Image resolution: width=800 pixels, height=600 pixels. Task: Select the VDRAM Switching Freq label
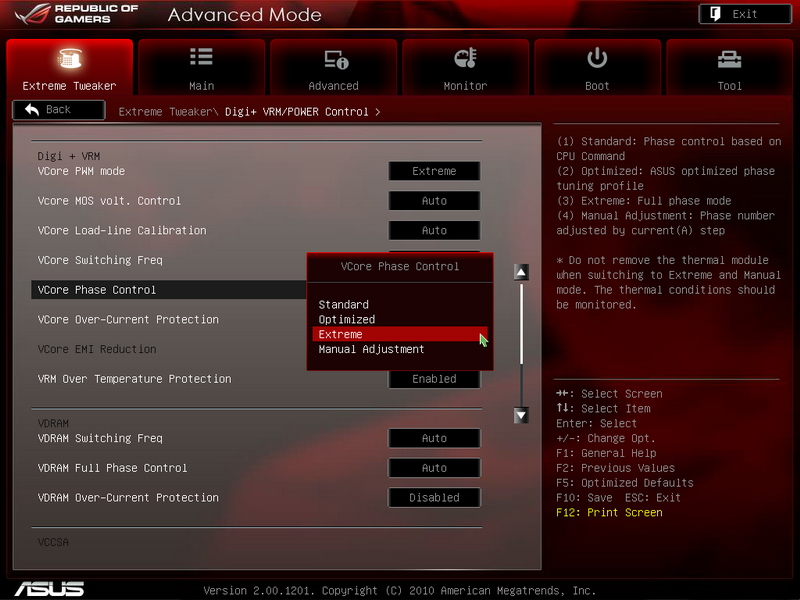click(100, 438)
